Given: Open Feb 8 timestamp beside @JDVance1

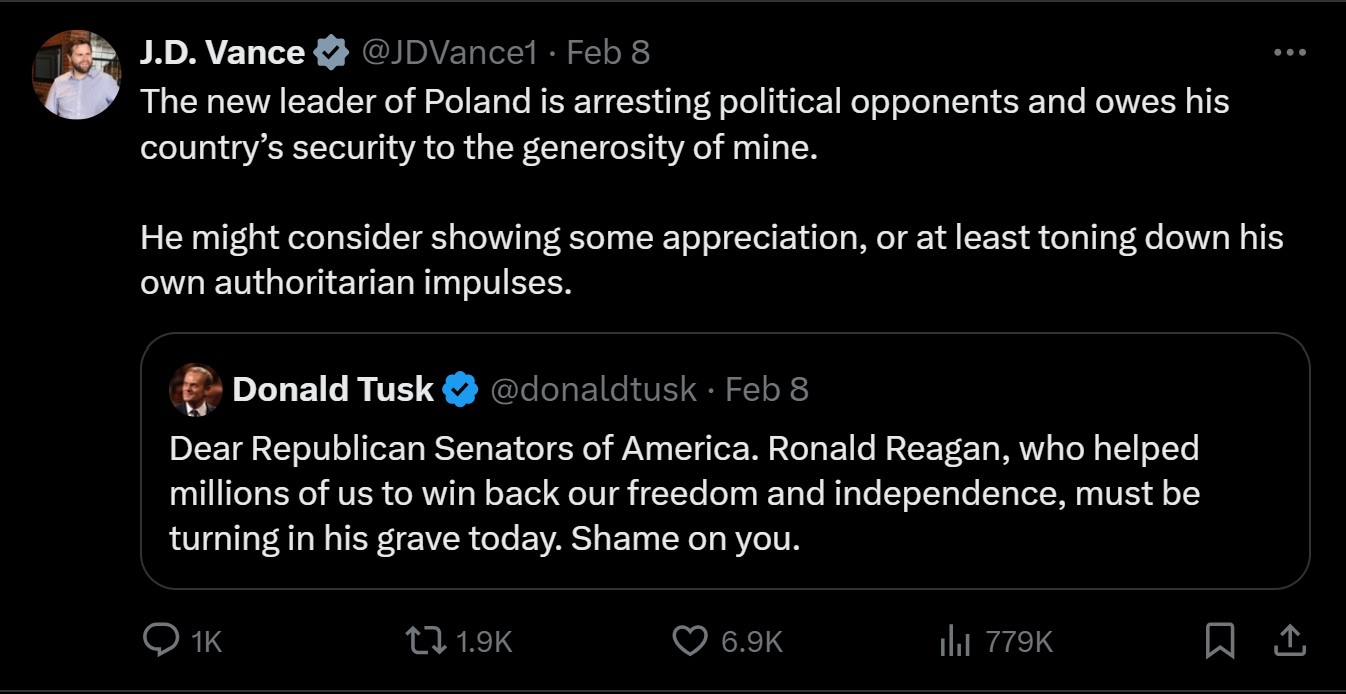Looking at the screenshot, I should click(608, 52).
